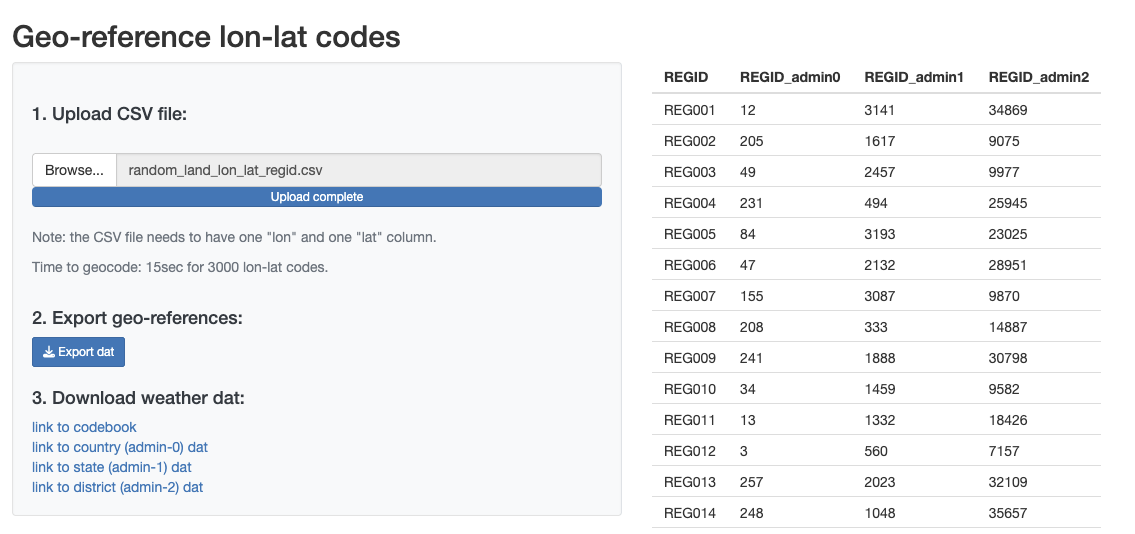1135x534 pixels.
Task: Click admin2 value 7157 in REG012 row
Action: (x=1004, y=452)
